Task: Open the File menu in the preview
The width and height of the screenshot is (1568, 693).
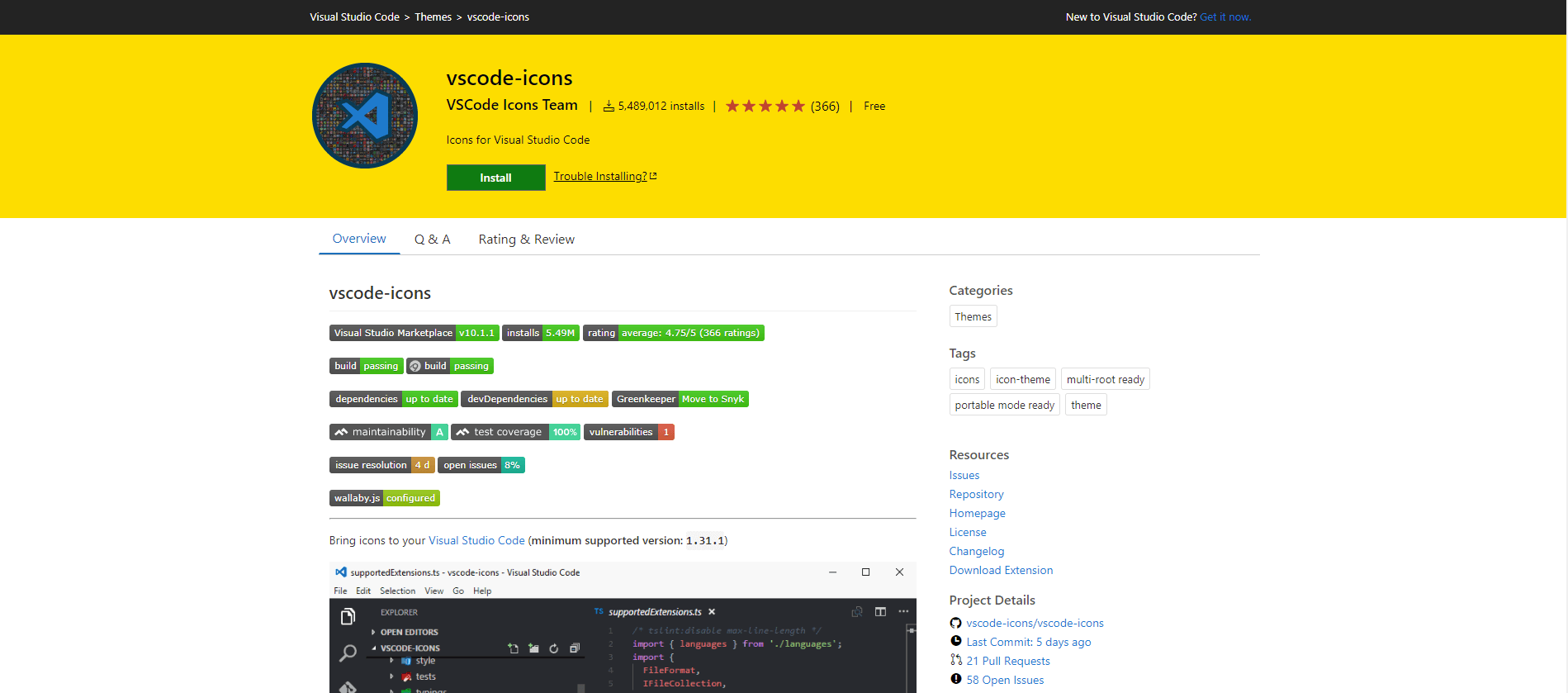Action: pyautogui.click(x=340, y=591)
